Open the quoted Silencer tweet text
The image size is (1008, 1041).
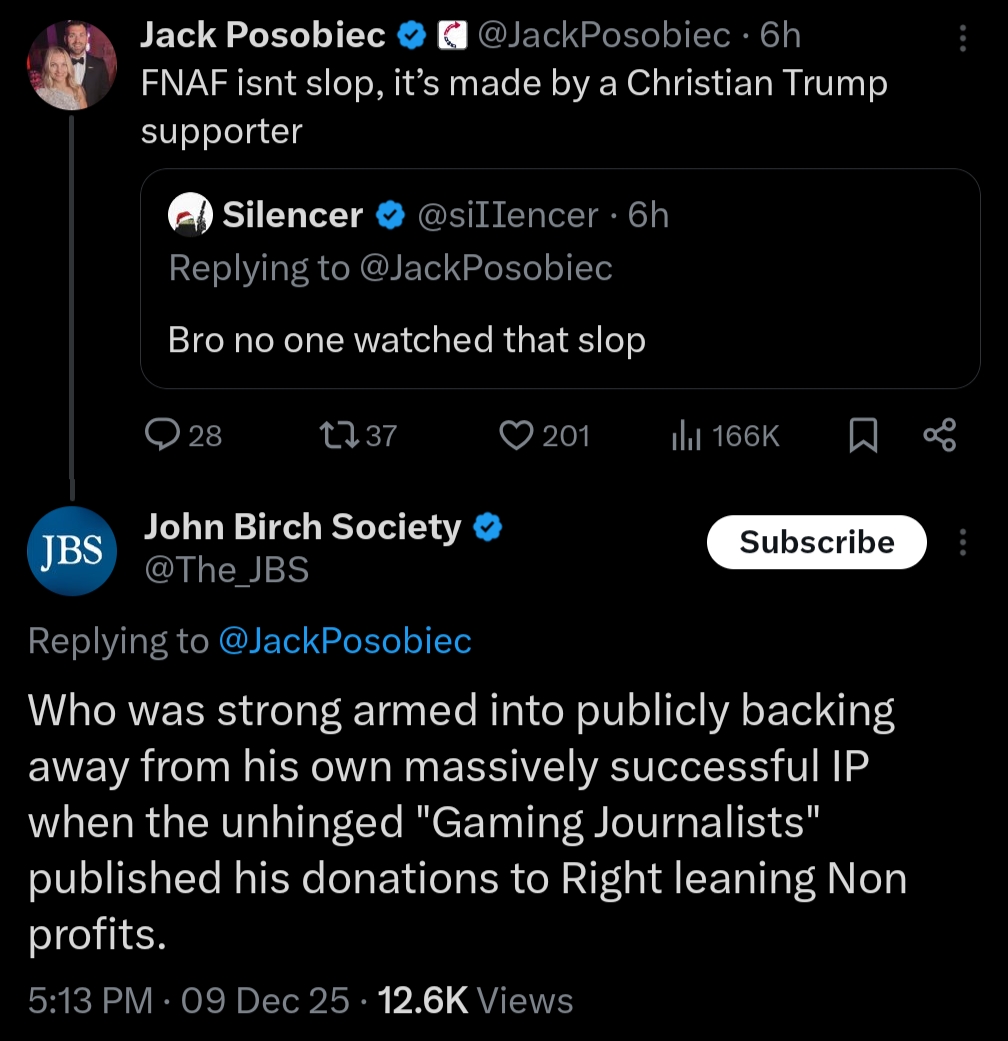[x=406, y=340]
